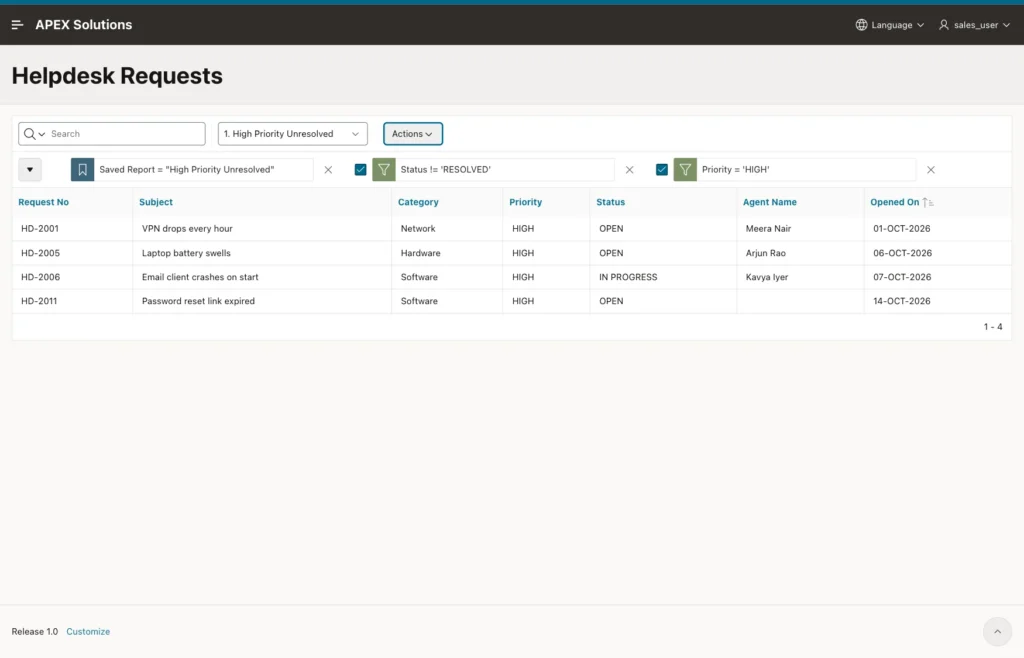Click the sales_user person icon
This screenshot has width=1024, height=658.
coord(944,25)
